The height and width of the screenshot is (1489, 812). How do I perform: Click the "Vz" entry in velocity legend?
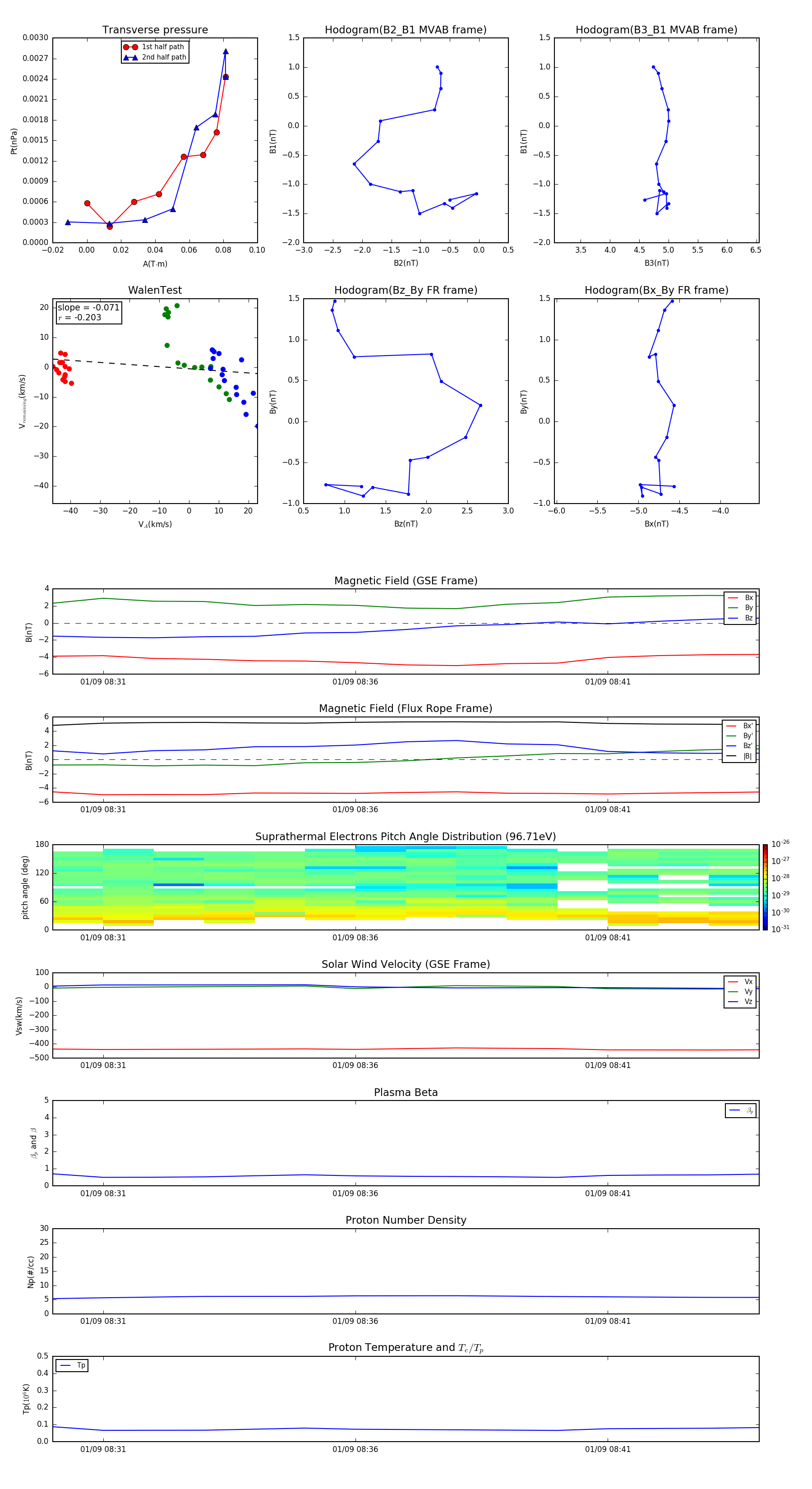(740, 1002)
